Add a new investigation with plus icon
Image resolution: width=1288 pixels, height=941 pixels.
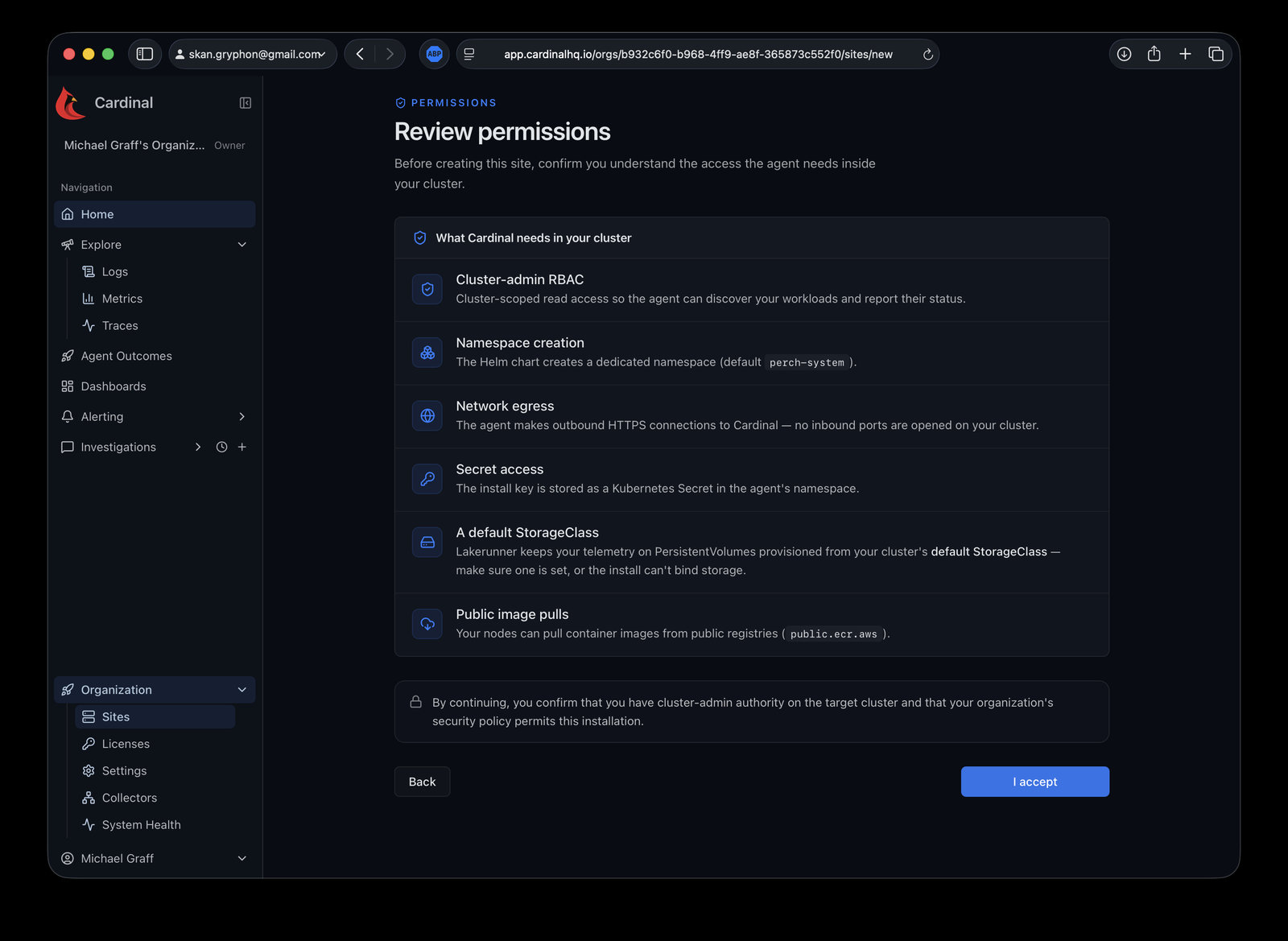pyautogui.click(x=242, y=447)
